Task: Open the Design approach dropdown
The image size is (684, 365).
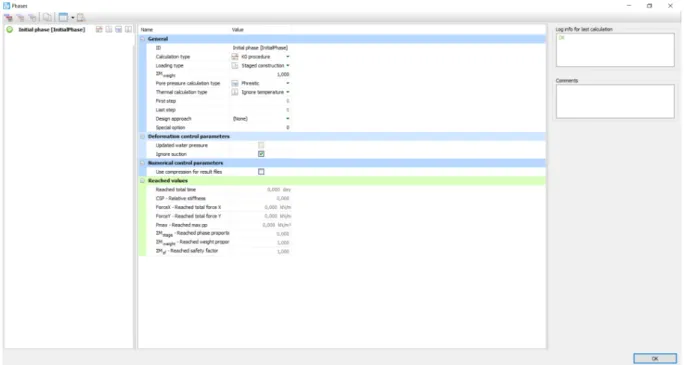Action: point(287,119)
